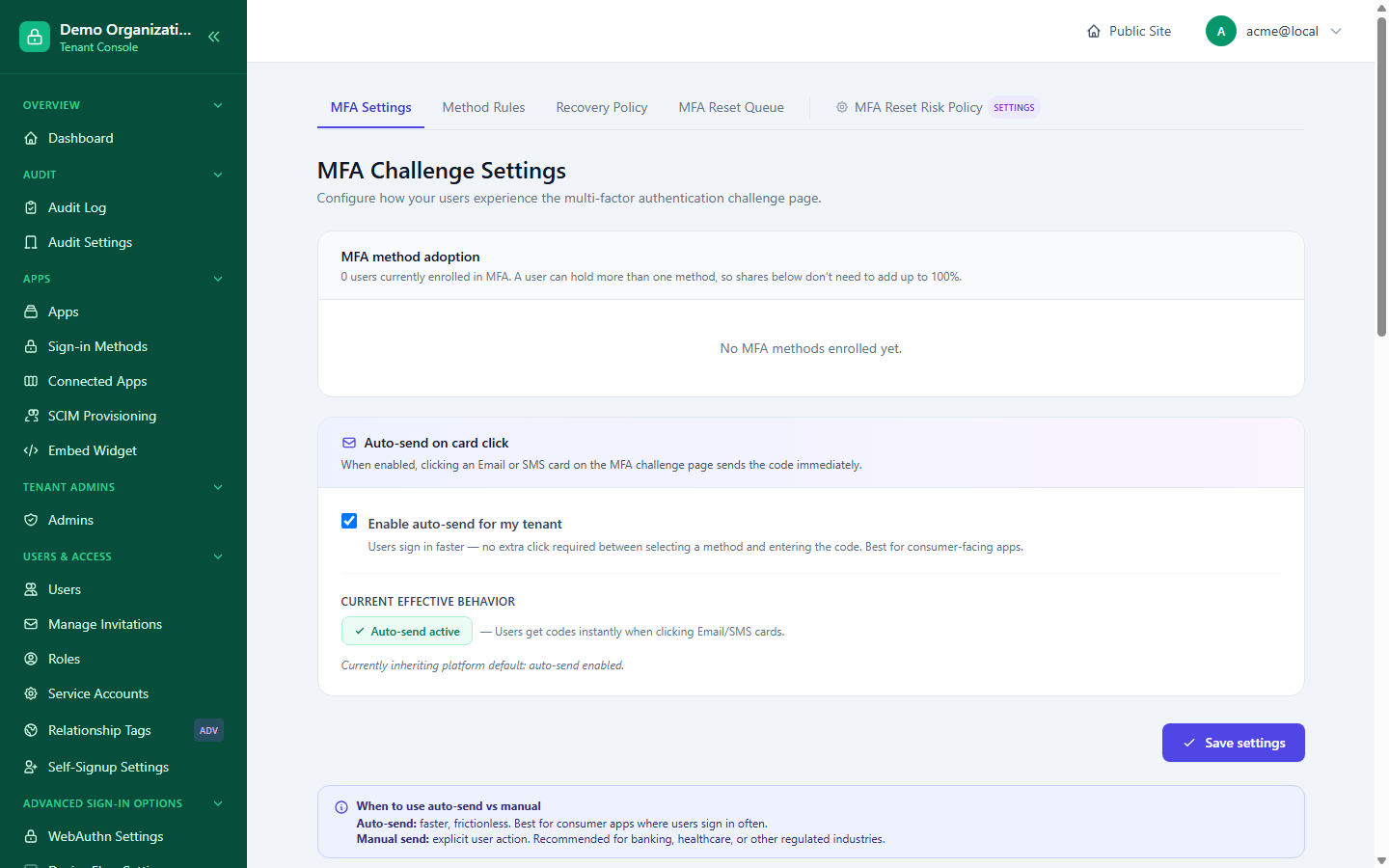This screenshot has width=1389, height=868.
Task: Click the Roles user-circle icon
Action: click(31, 659)
